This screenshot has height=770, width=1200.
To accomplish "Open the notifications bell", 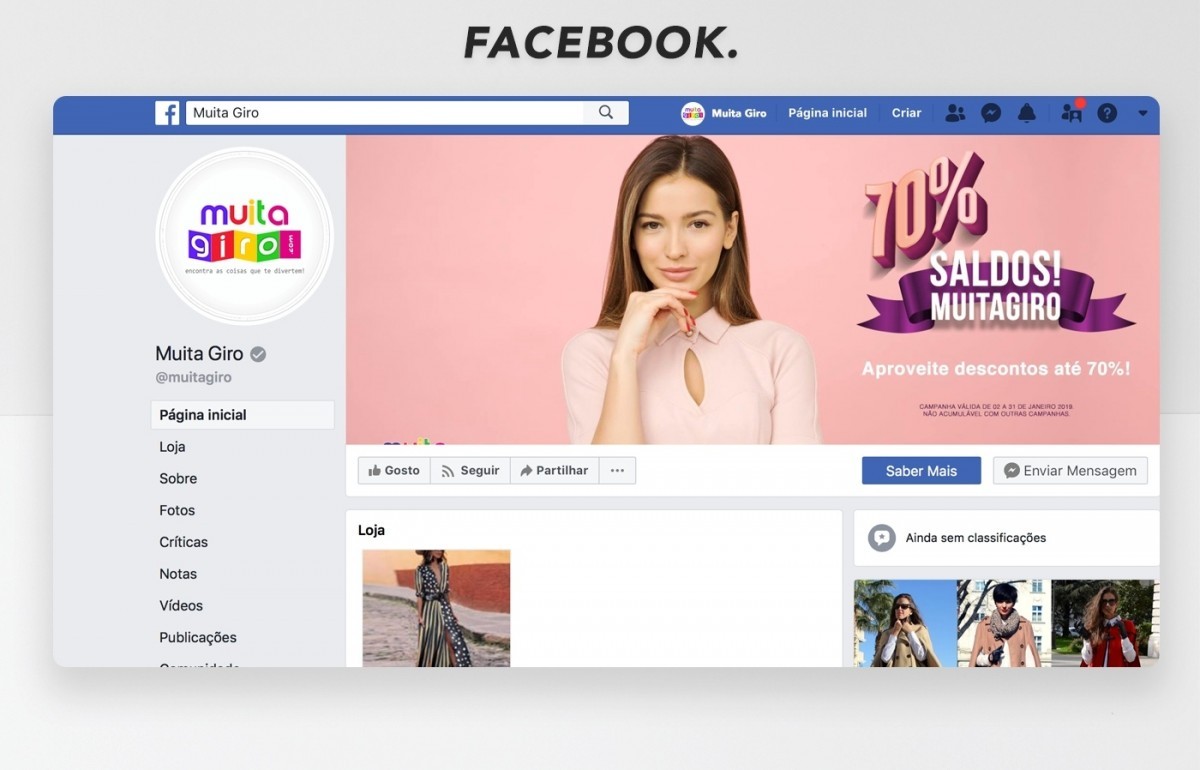I will click(1027, 113).
